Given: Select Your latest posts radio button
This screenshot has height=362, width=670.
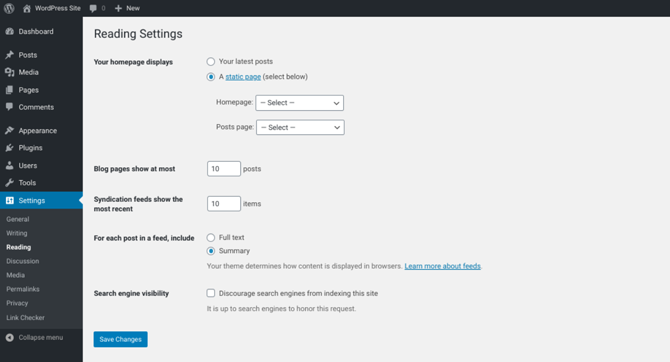Looking at the screenshot, I should pos(211,62).
